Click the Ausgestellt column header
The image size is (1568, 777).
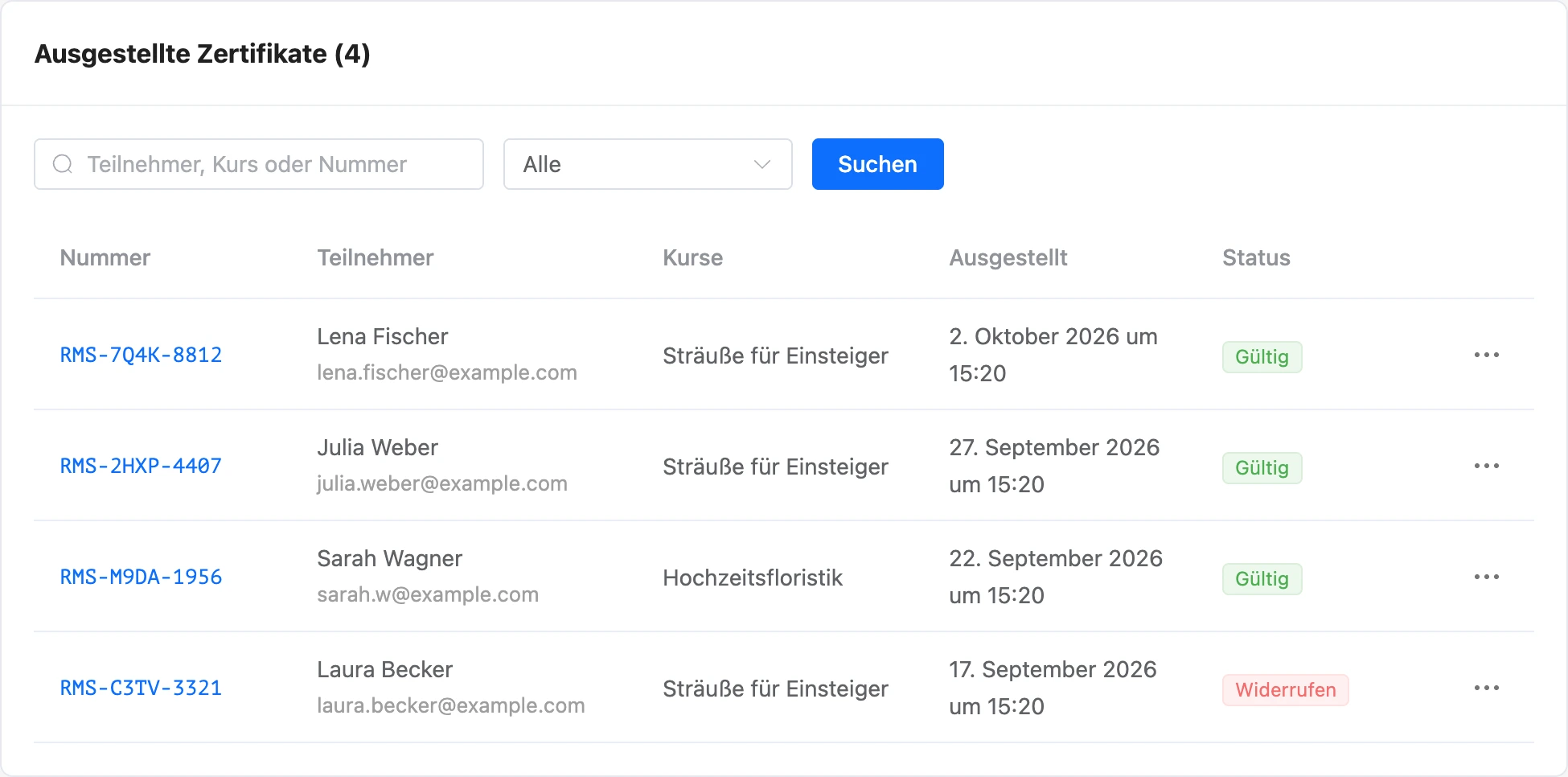(1008, 257)
